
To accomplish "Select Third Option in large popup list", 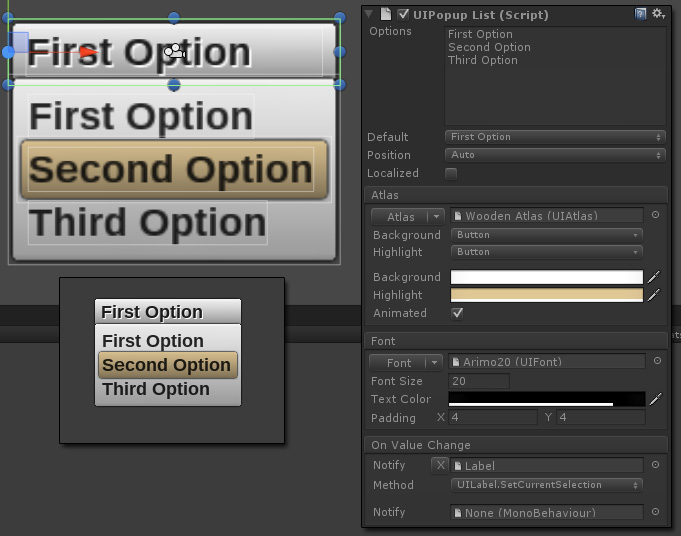I will 148,222.
